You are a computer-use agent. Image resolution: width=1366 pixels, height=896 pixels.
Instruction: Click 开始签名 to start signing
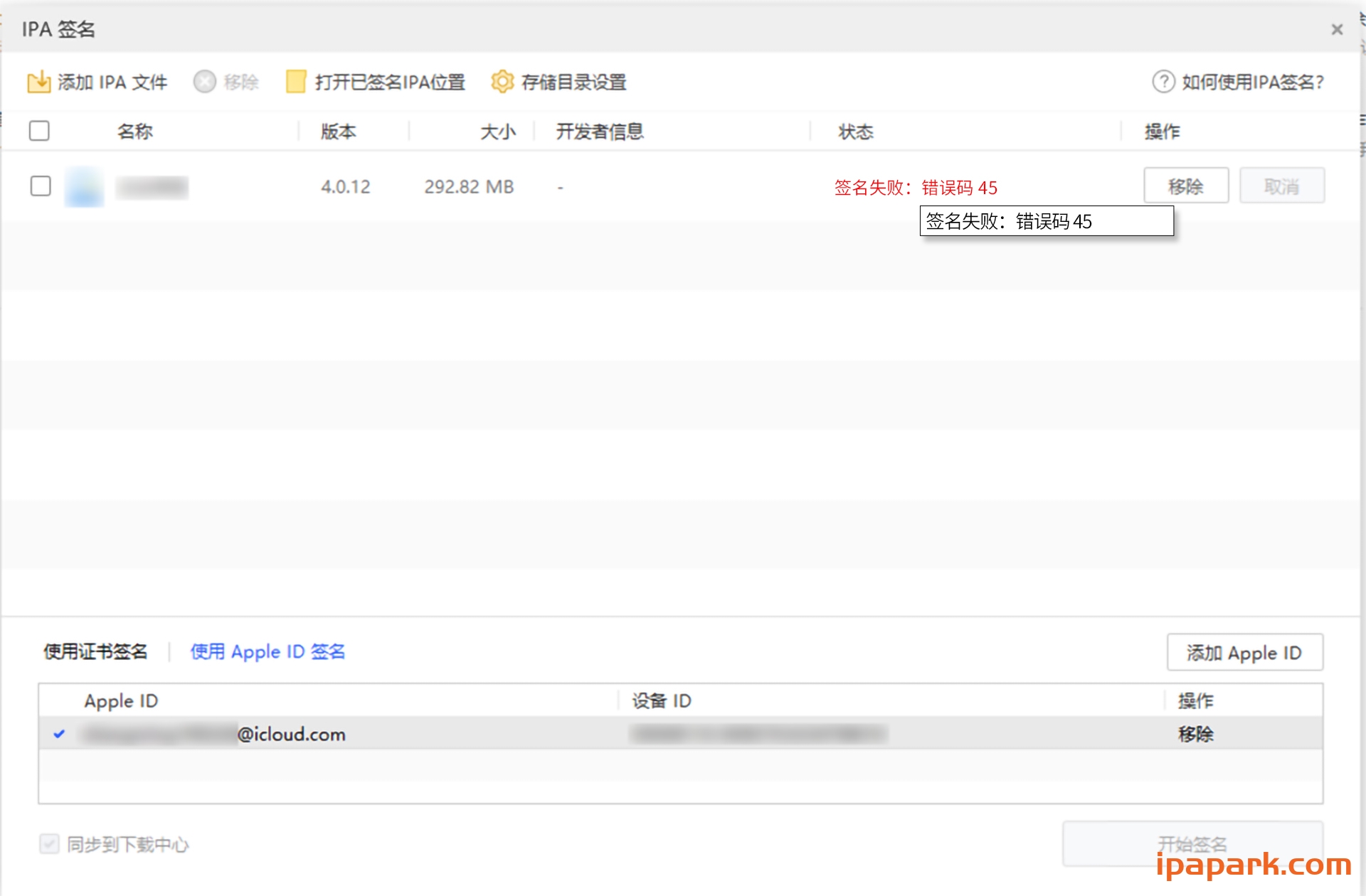pyautogui.click(x=1192, y=843)
